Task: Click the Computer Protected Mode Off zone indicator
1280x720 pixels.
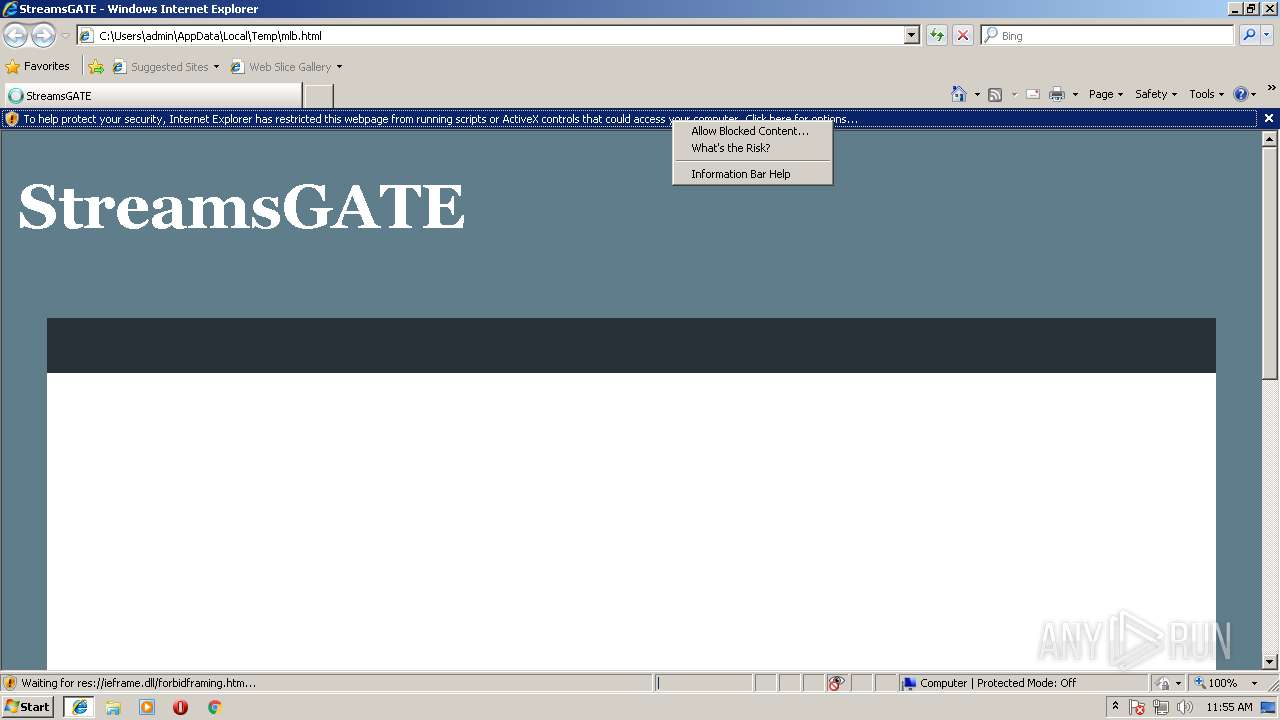Action: pyautogui.click(x=1024, y=683)
